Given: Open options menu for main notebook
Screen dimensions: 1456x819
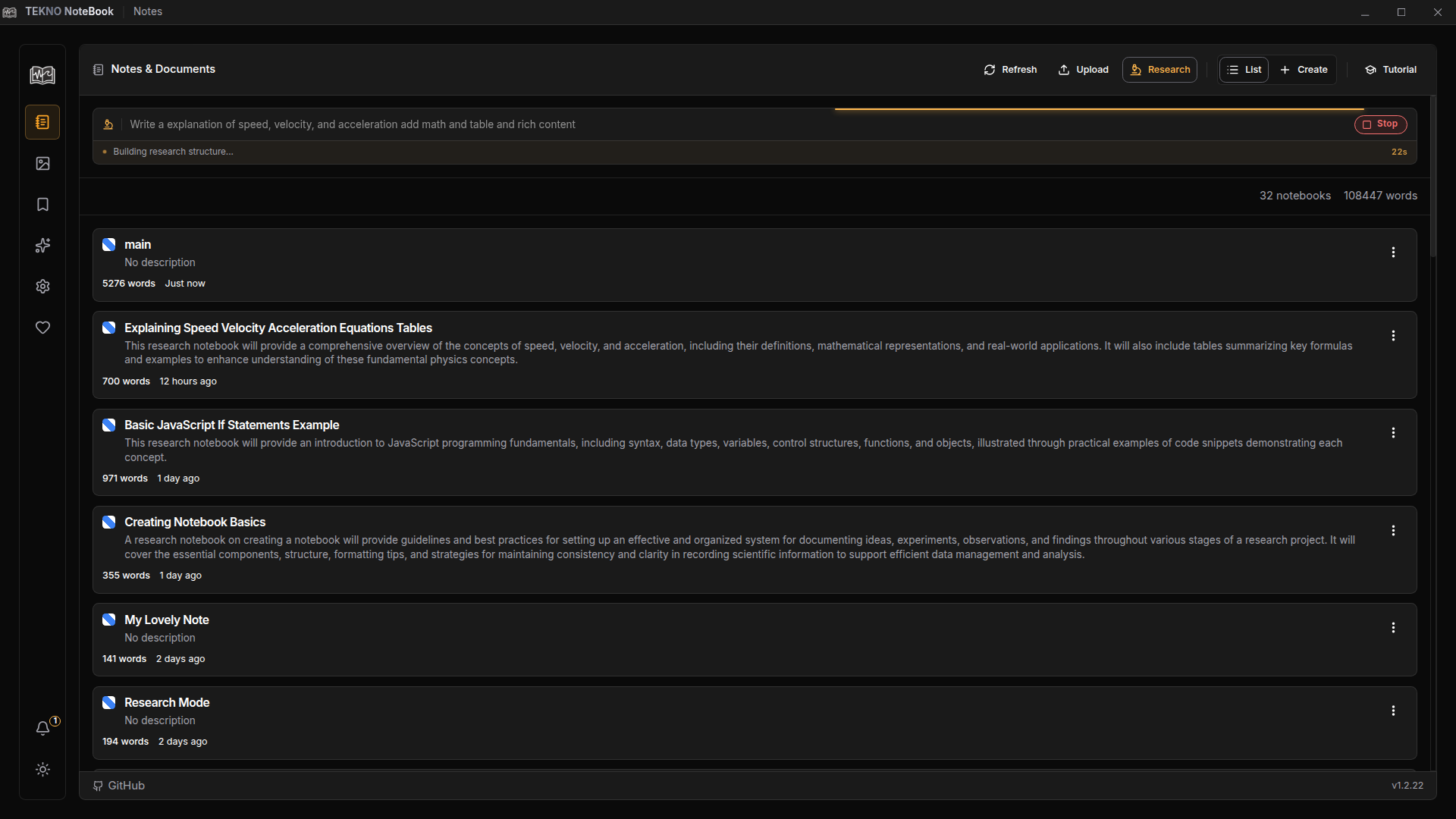Looking at the screenshot, I should click(x=1393, y=253).
